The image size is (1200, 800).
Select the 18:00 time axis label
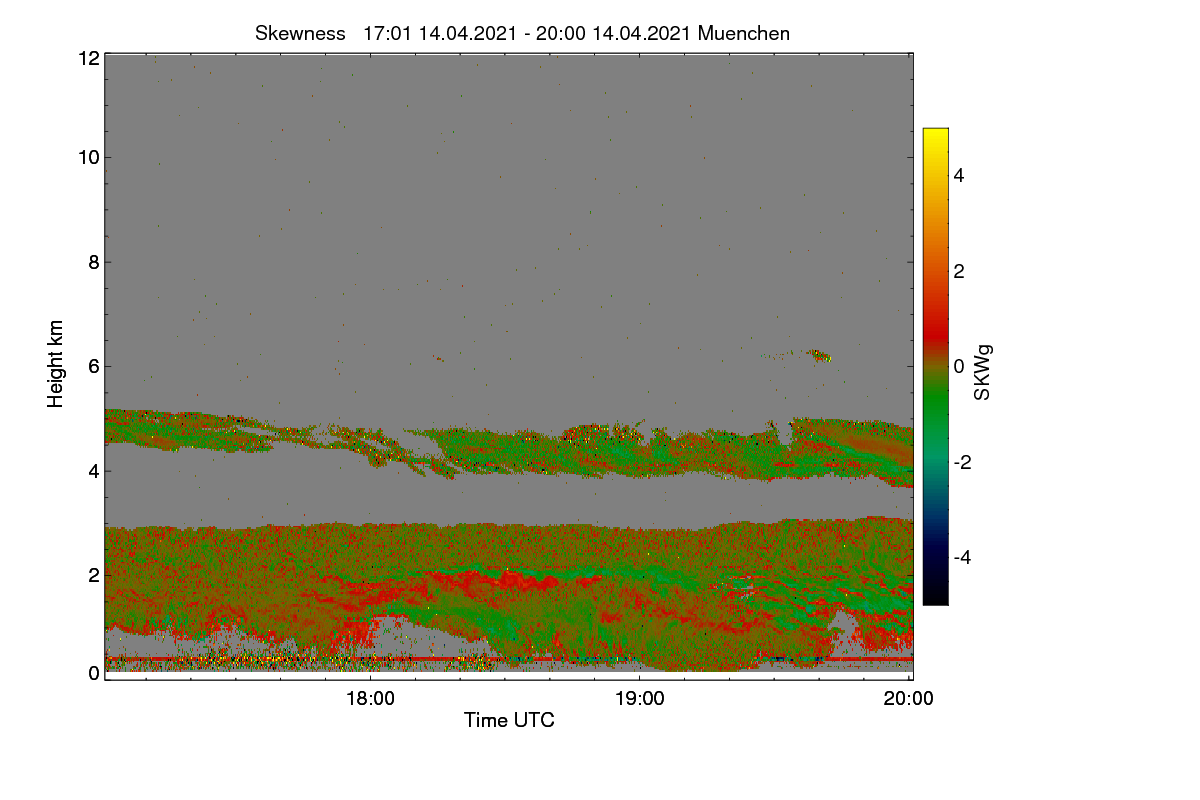(x=370, y=699)
